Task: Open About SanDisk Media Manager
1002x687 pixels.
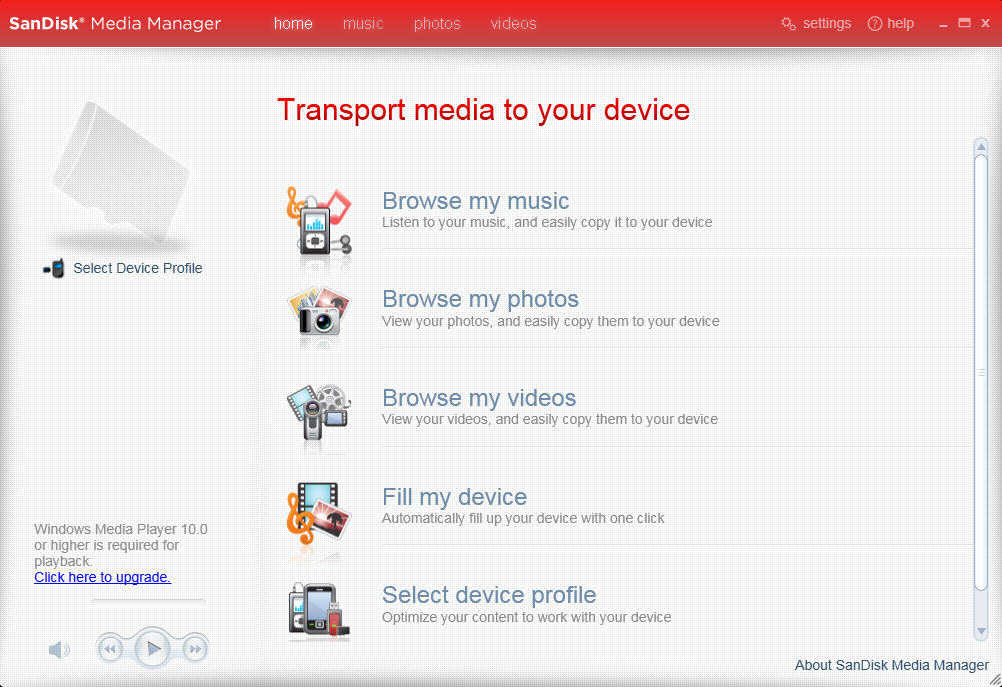Action: point(891,664)
